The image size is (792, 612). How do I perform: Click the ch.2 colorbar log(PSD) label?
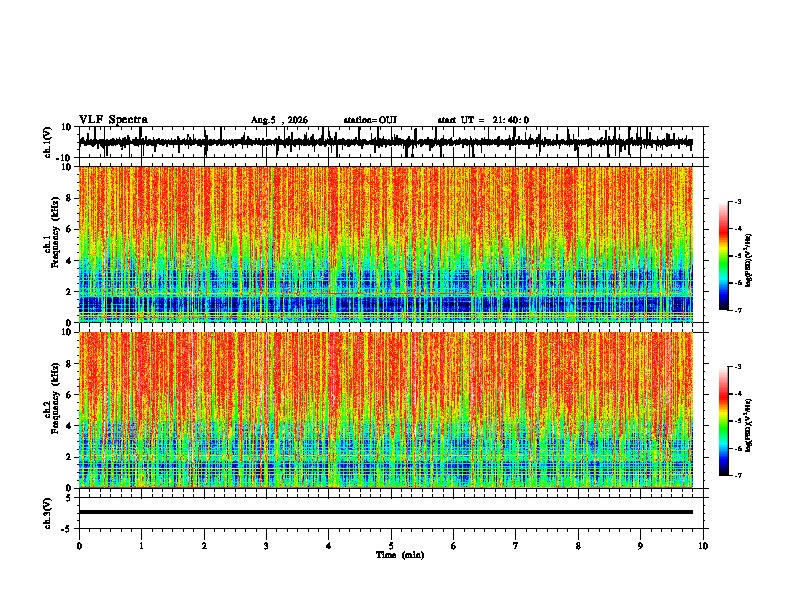pos(749,425)
